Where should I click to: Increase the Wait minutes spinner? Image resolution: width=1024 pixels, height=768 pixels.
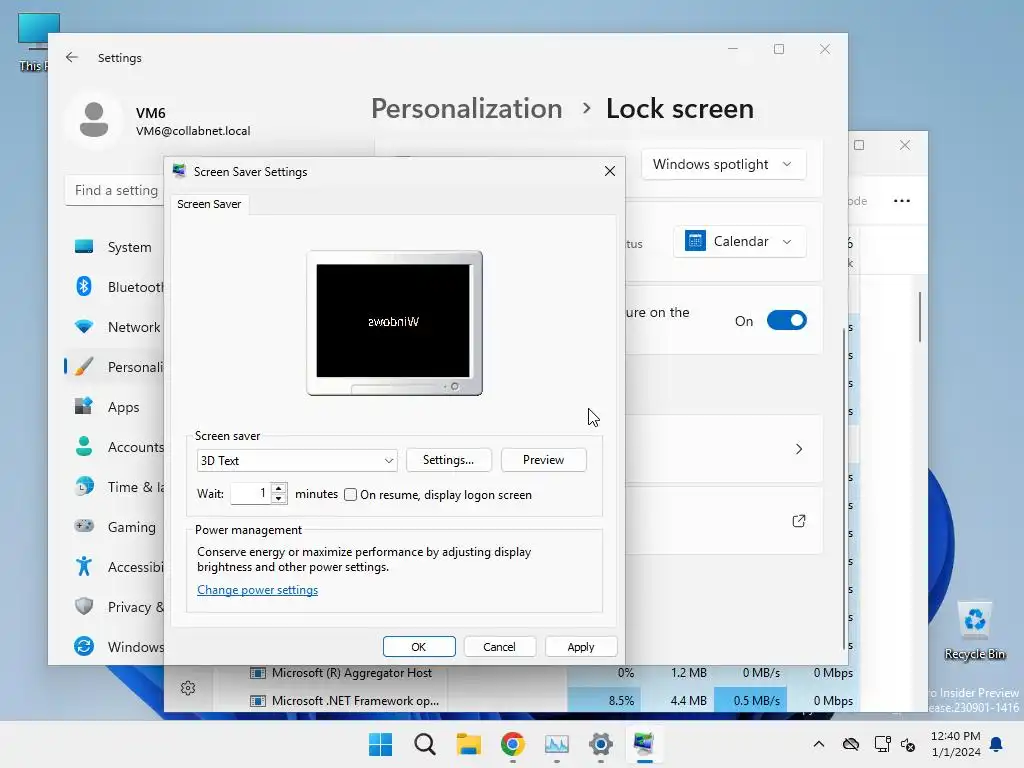(279, 488)
